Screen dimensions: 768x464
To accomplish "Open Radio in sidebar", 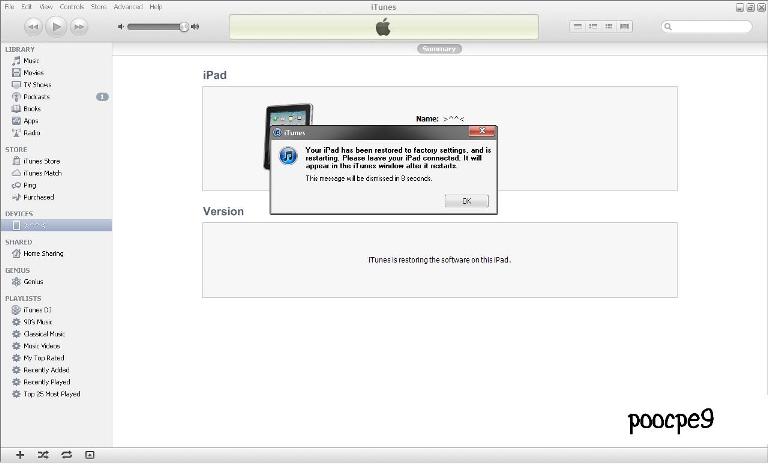I will [32, 133].
